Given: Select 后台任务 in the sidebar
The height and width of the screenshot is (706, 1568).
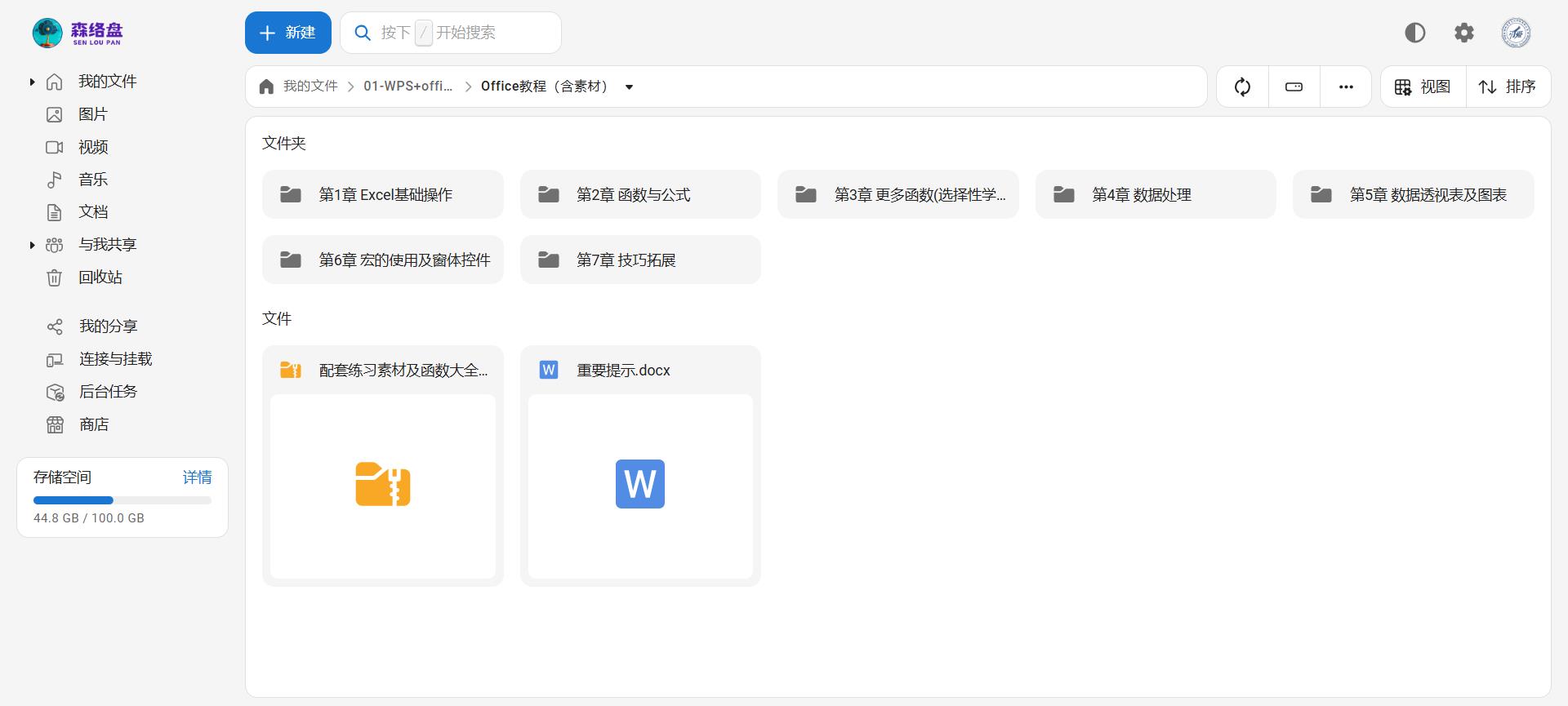Looking at the screenshot, I should pyautogui.click(x=108, y=392).
